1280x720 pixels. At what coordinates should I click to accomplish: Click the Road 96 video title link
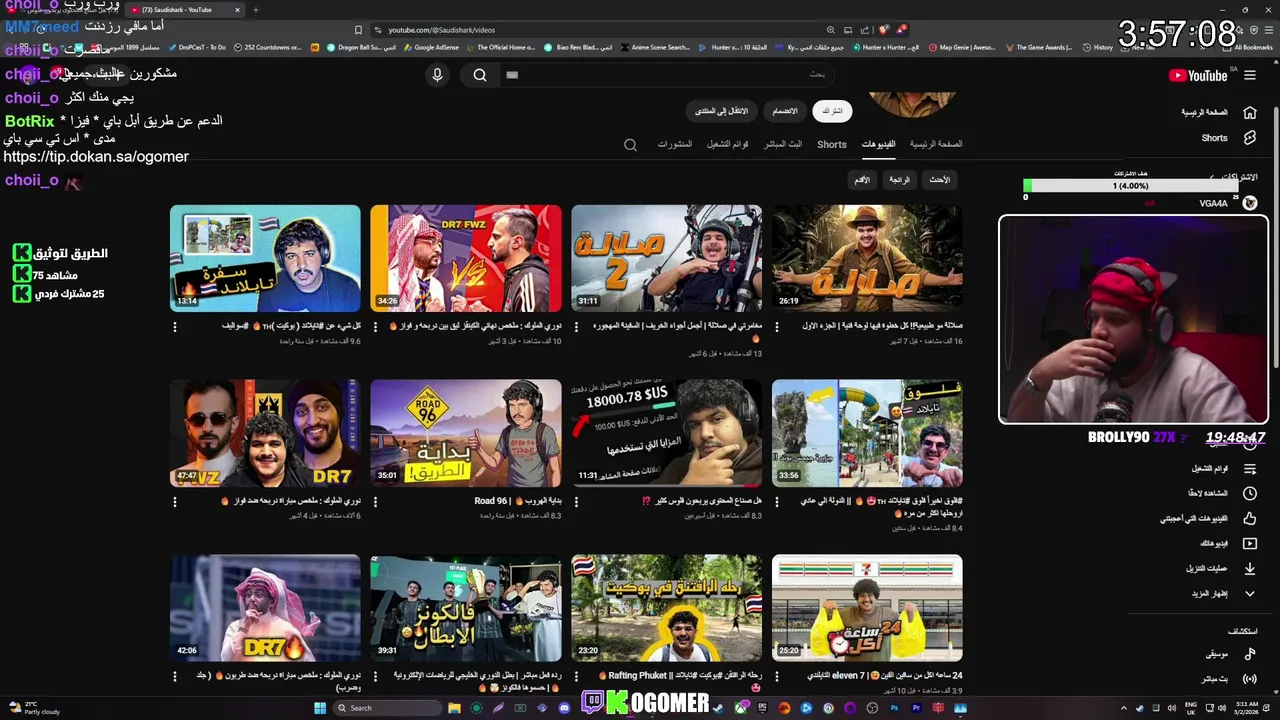point(518,501)
